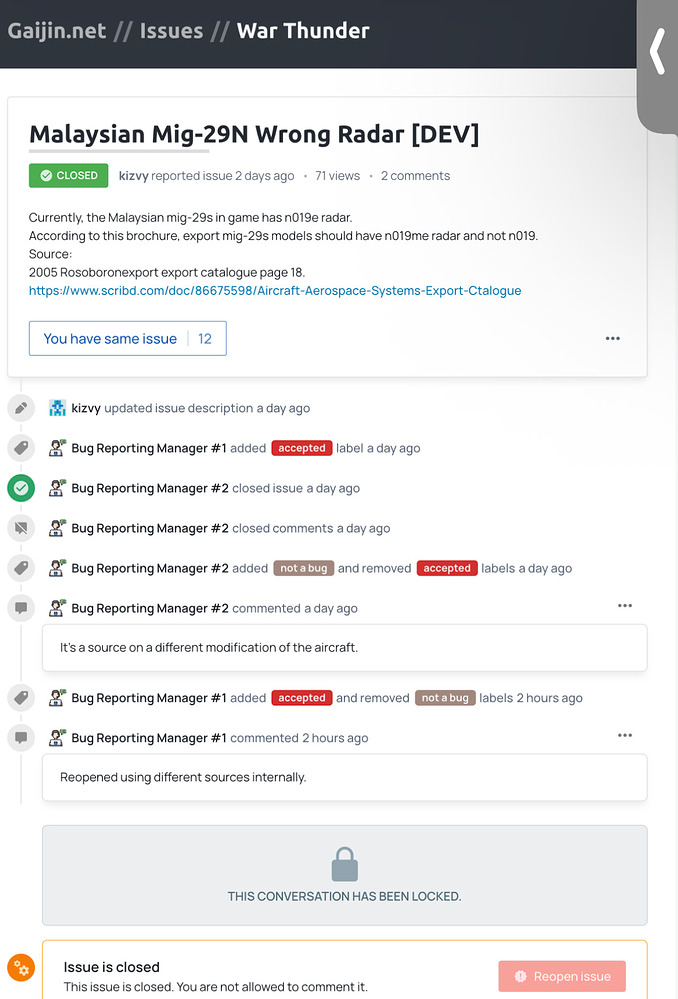Viewport: 678px width, 999px height.
Task: Click the padlock locked conversation icon
Action: click(x=344, y=864)
